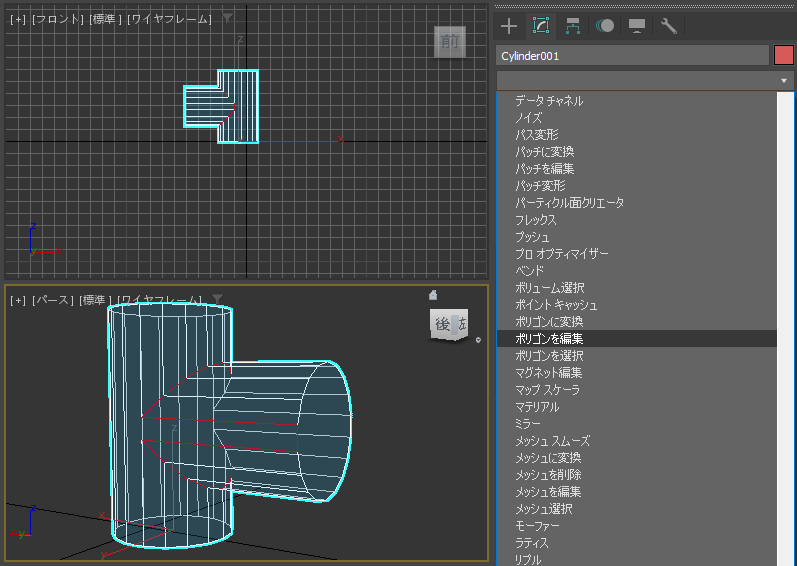Image resolution: width=797 pixels, height=566 pixels.
Task: Select メッシュ選択 modifier
Action: point(637,509)
